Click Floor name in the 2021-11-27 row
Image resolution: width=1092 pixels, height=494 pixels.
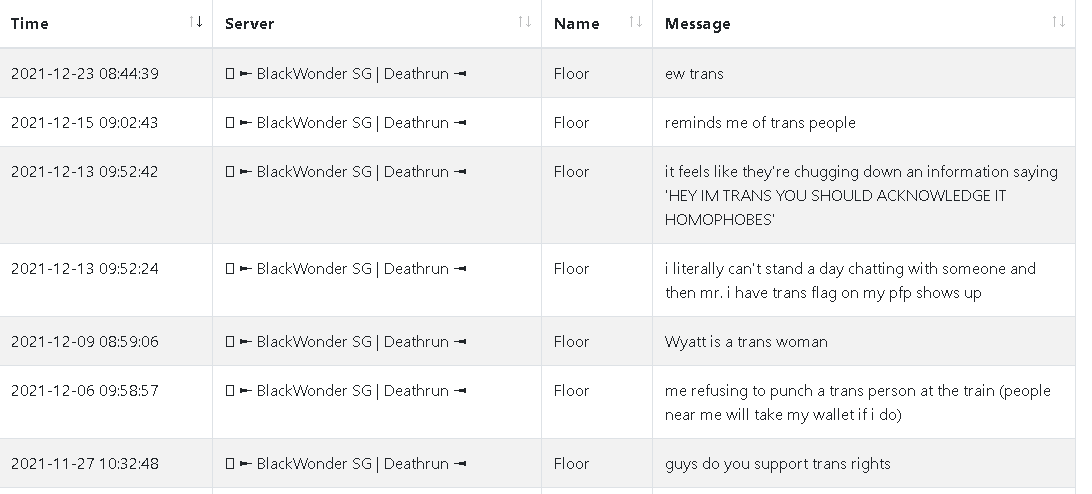click(x=572, y=463)
